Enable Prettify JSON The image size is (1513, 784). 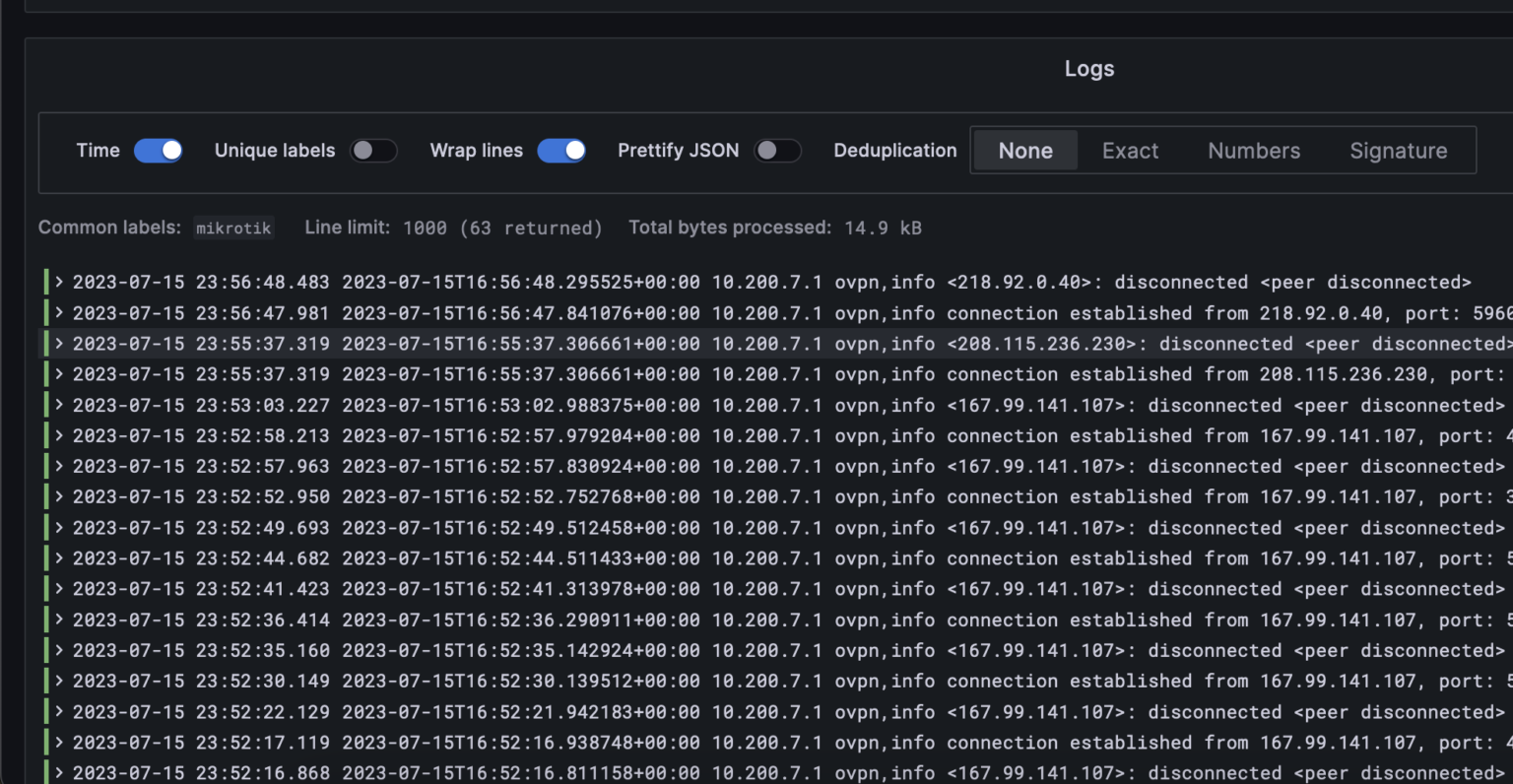778,150
